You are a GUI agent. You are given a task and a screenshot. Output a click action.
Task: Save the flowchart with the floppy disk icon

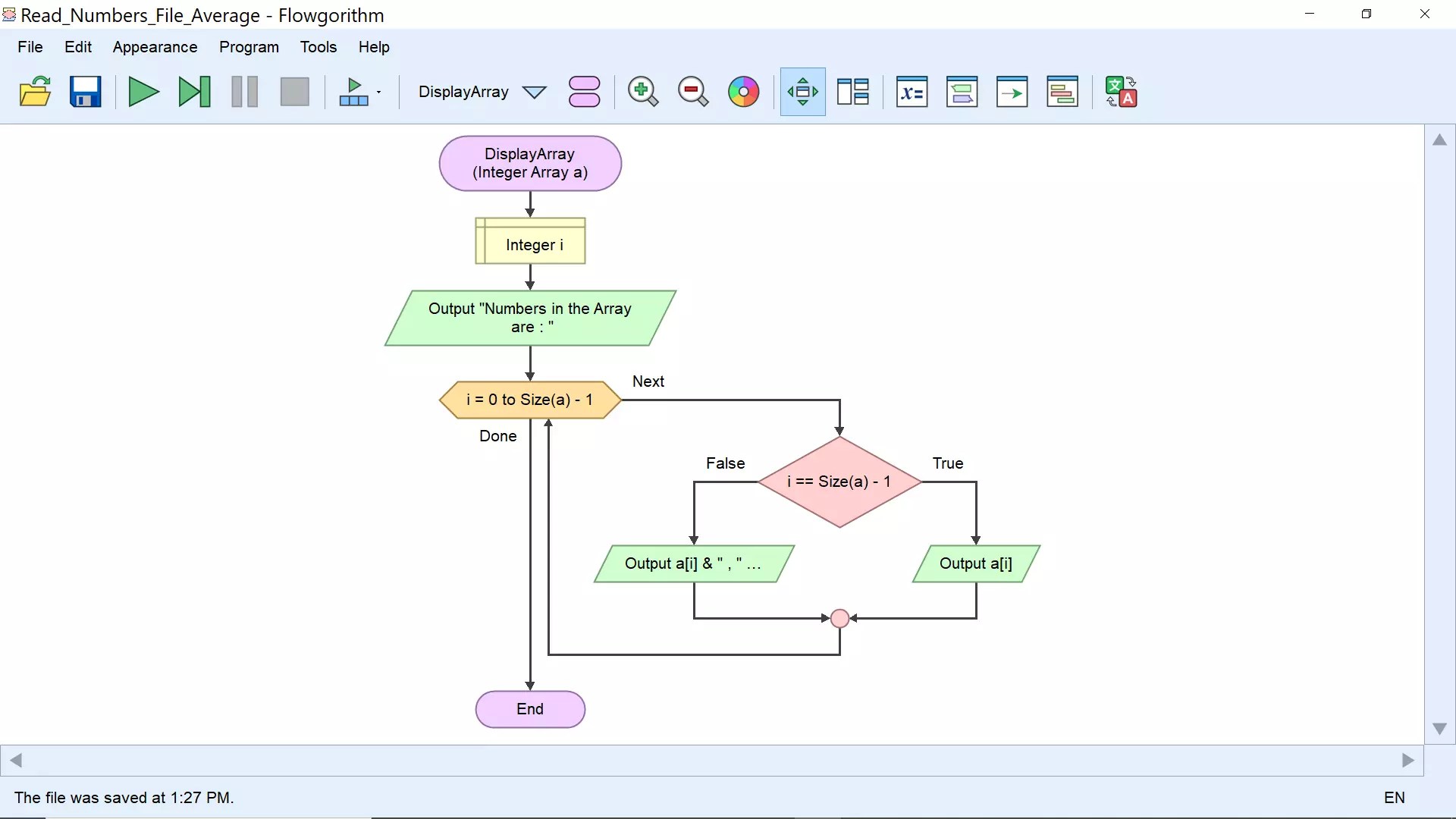[85, 92]
